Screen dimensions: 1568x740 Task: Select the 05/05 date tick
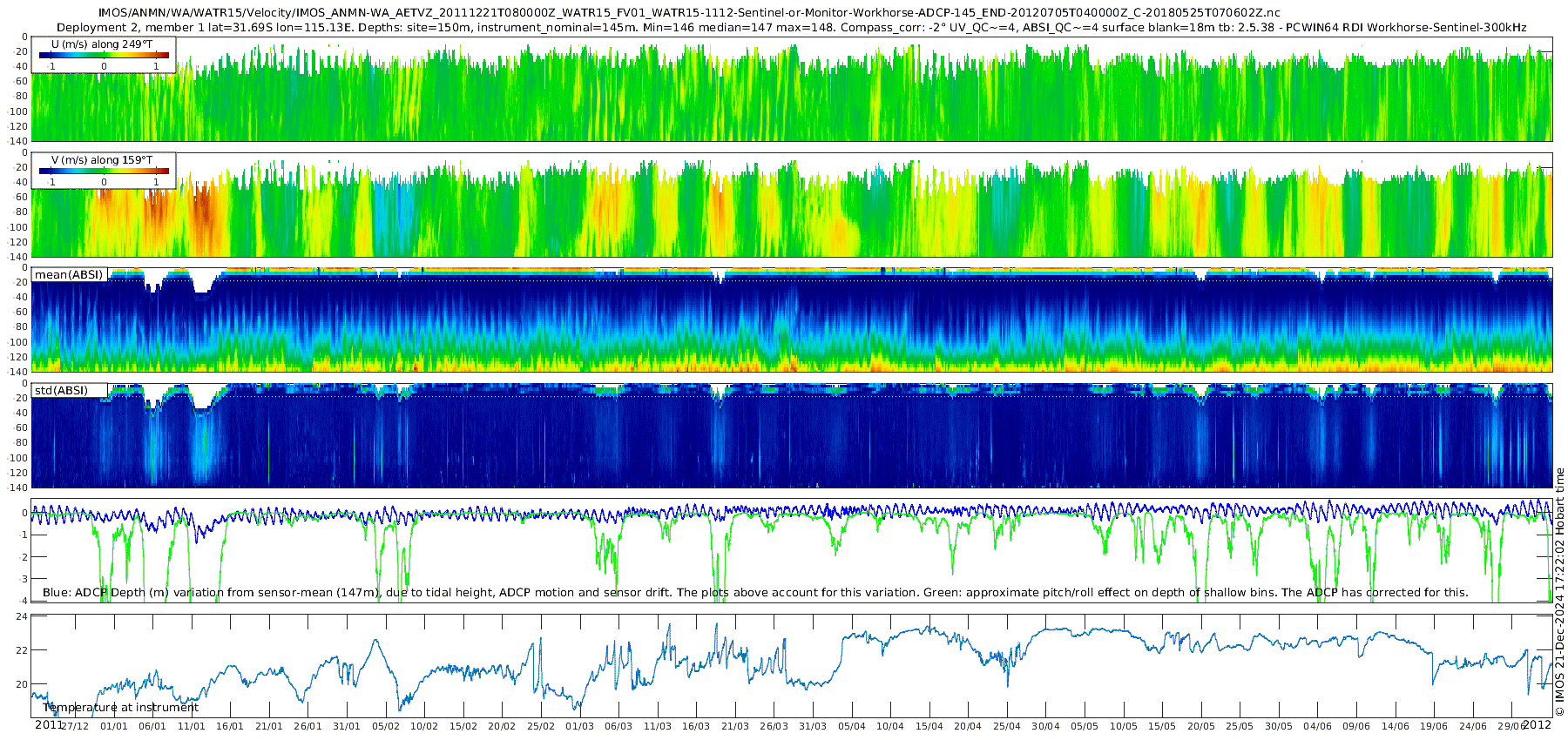(1085, 727)
